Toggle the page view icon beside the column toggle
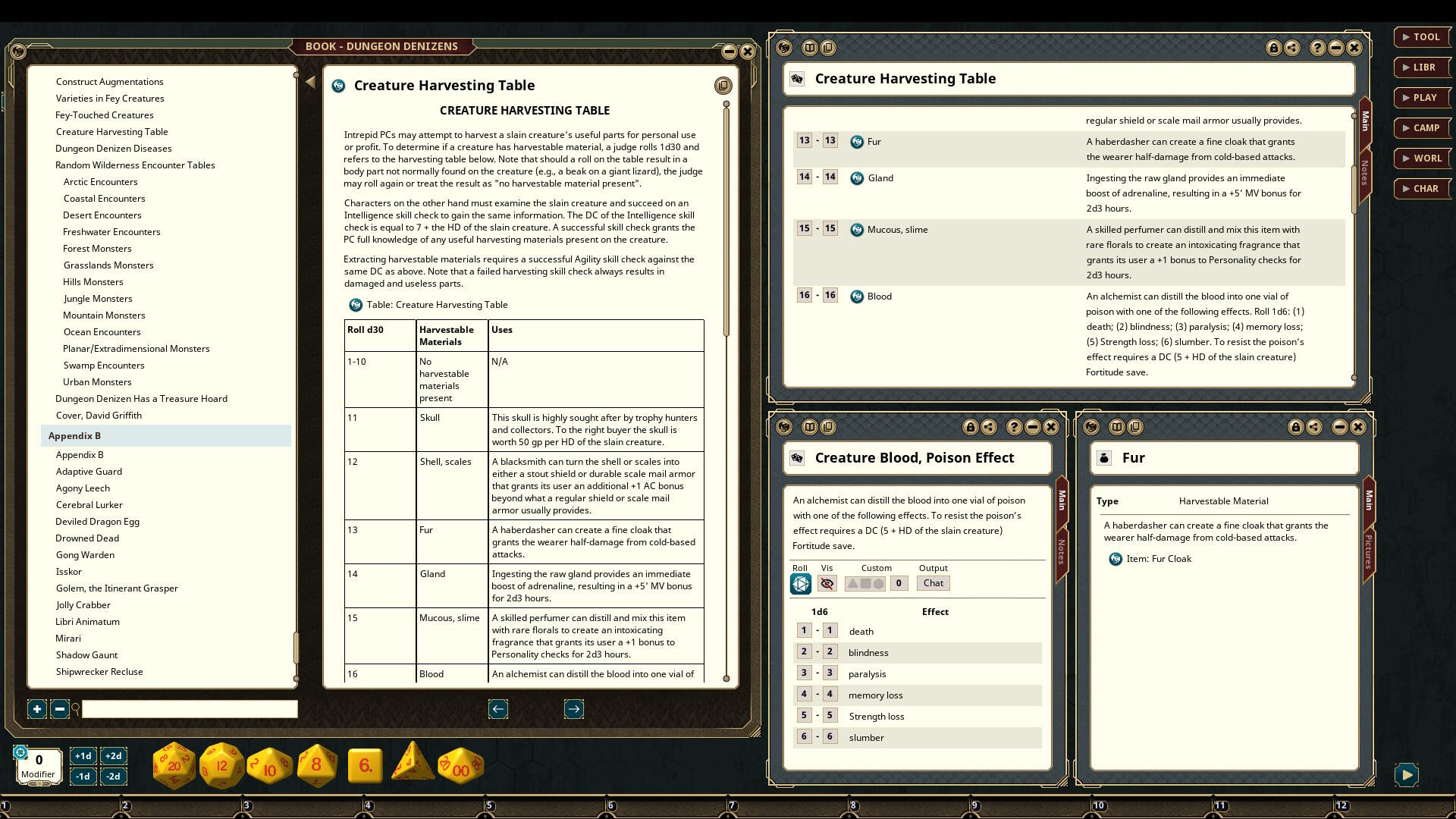Image resolution: width=1456 pixels, height=819 pixels. [x=829, y=47]
